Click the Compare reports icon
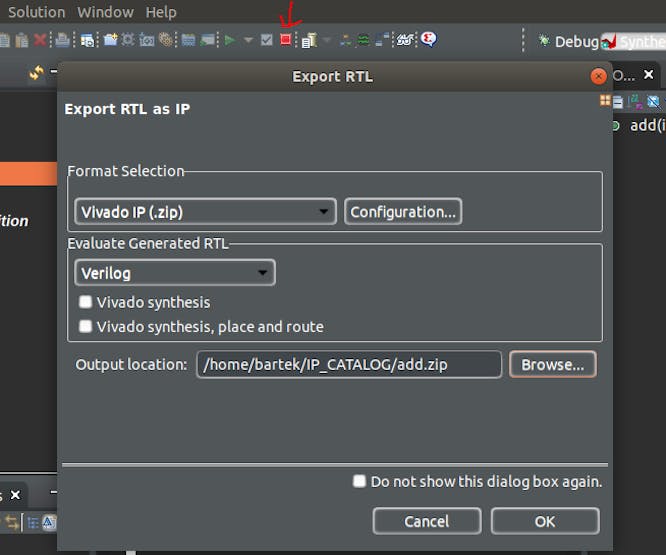The image size is (666, 555). click(x=346, y=41)
